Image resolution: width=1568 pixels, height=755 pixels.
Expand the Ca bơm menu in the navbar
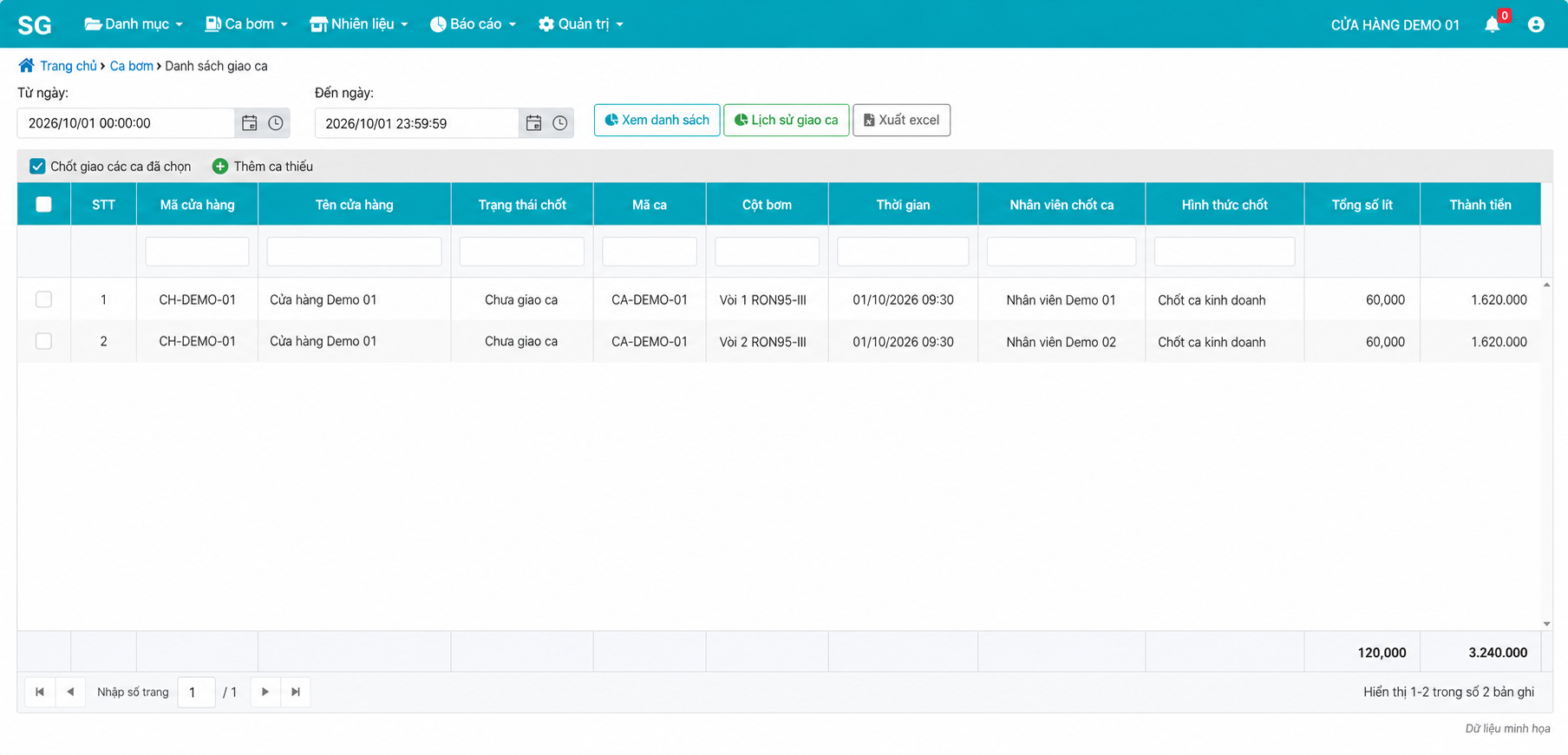point(246,24)
